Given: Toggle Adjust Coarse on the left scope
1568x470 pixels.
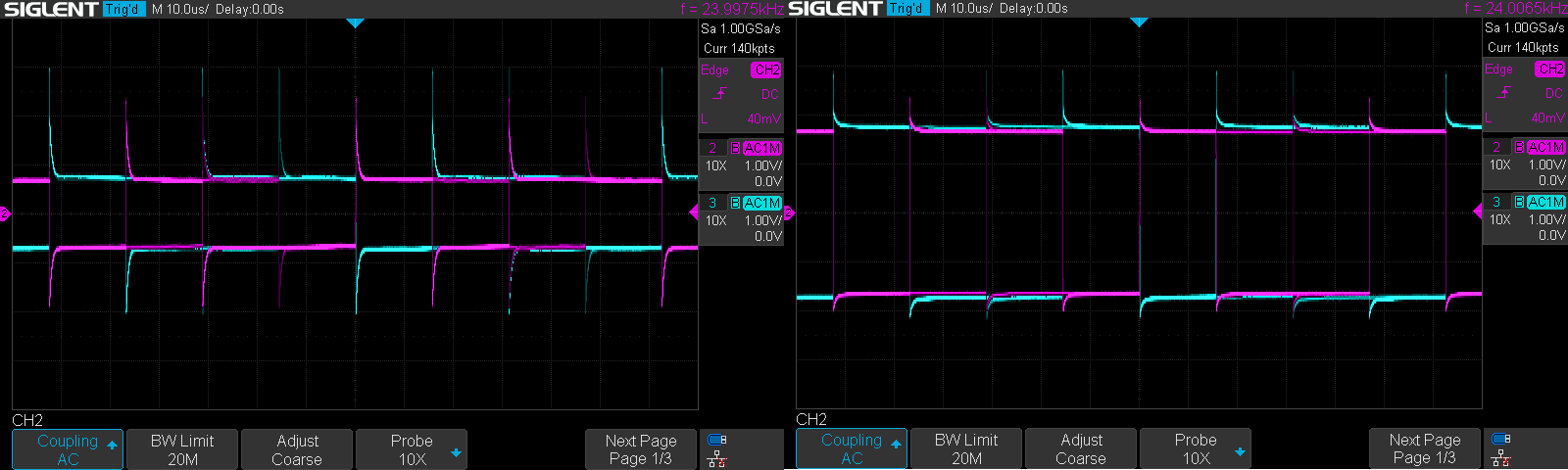Looking at the screenshot, I should (x=297, y=449).
